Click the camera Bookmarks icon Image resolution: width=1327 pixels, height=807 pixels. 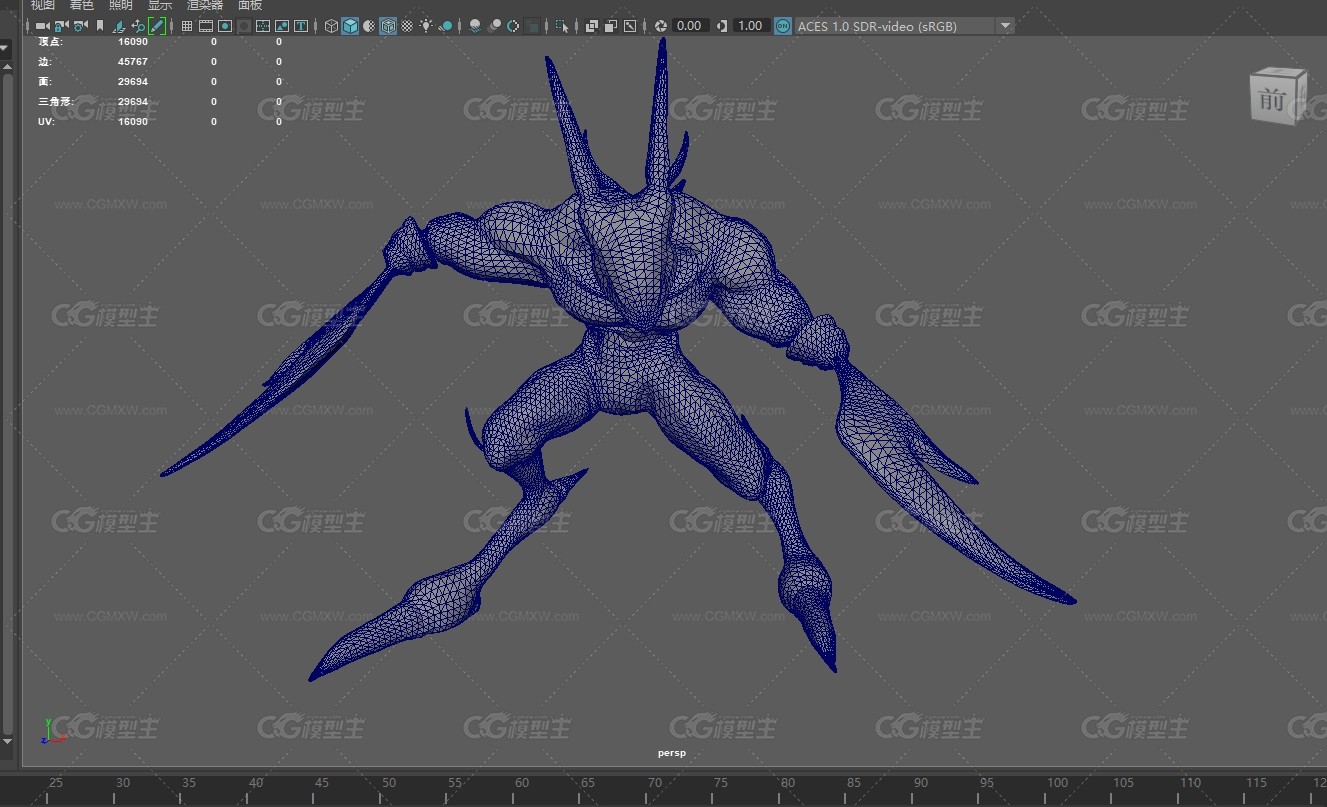click(100, 26)
